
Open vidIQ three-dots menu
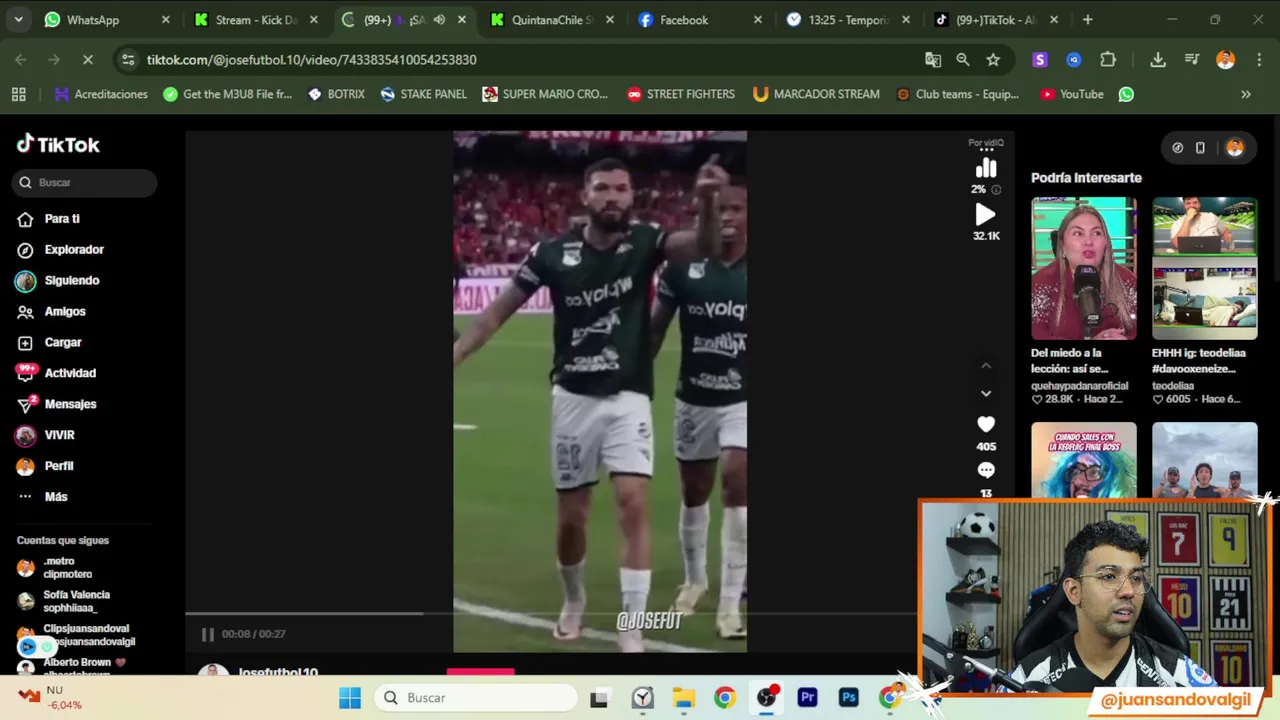click(x=987, y=152)
